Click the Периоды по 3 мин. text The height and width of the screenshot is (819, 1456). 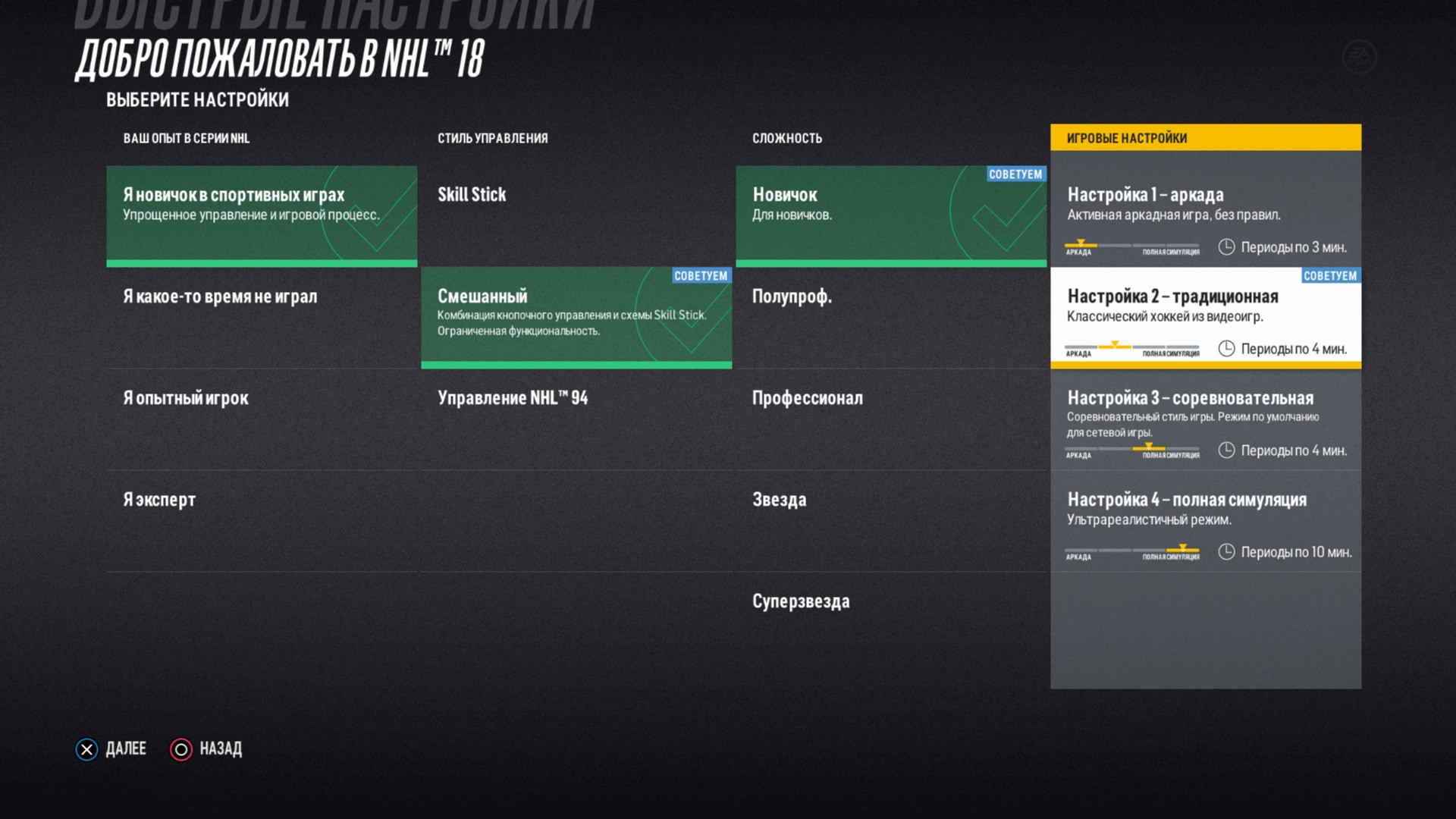click(1294, 247)
